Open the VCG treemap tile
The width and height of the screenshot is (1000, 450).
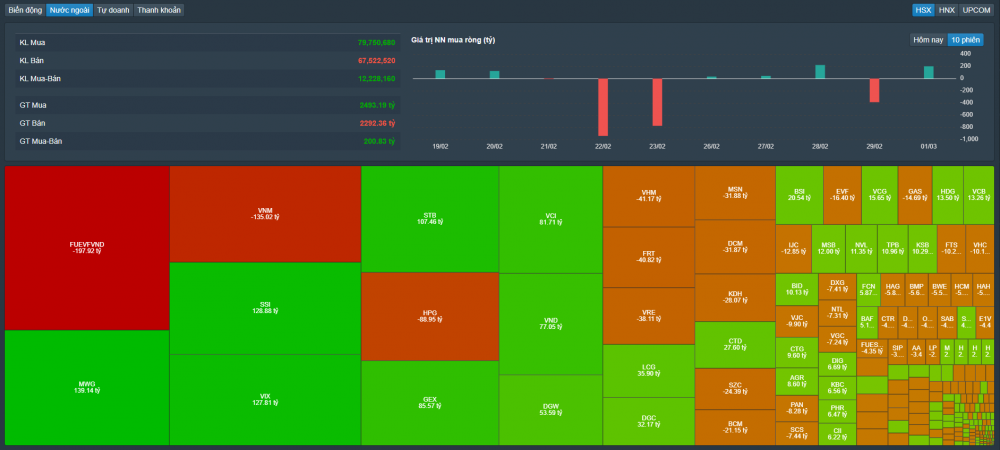[879, 195]
